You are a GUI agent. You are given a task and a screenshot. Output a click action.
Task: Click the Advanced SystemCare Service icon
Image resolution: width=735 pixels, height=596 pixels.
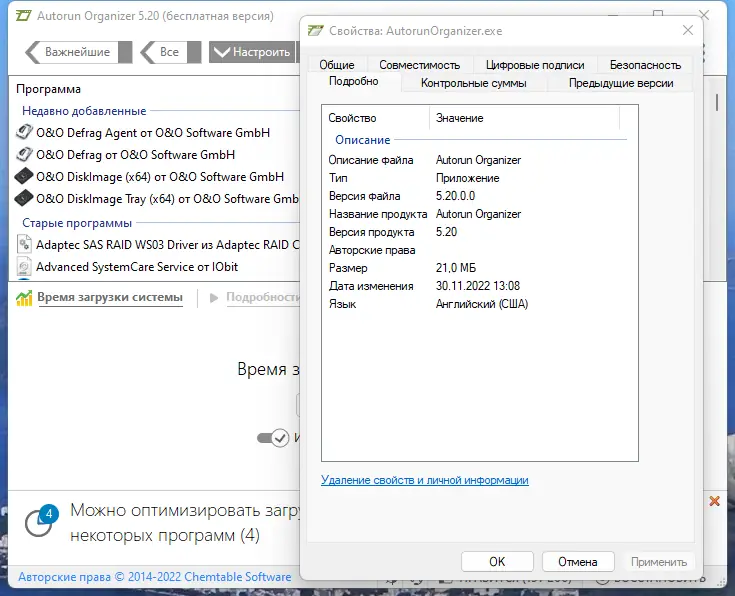tap(24, 266)
